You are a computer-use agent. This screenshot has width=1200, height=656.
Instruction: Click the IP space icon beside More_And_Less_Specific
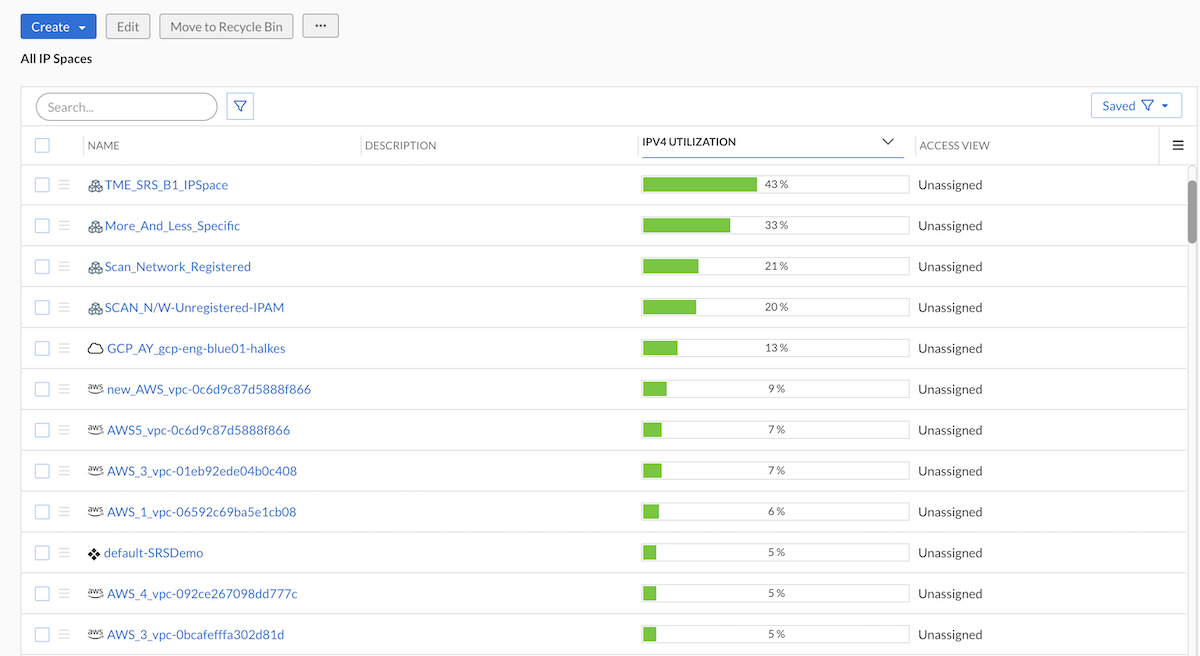point(95,226)
